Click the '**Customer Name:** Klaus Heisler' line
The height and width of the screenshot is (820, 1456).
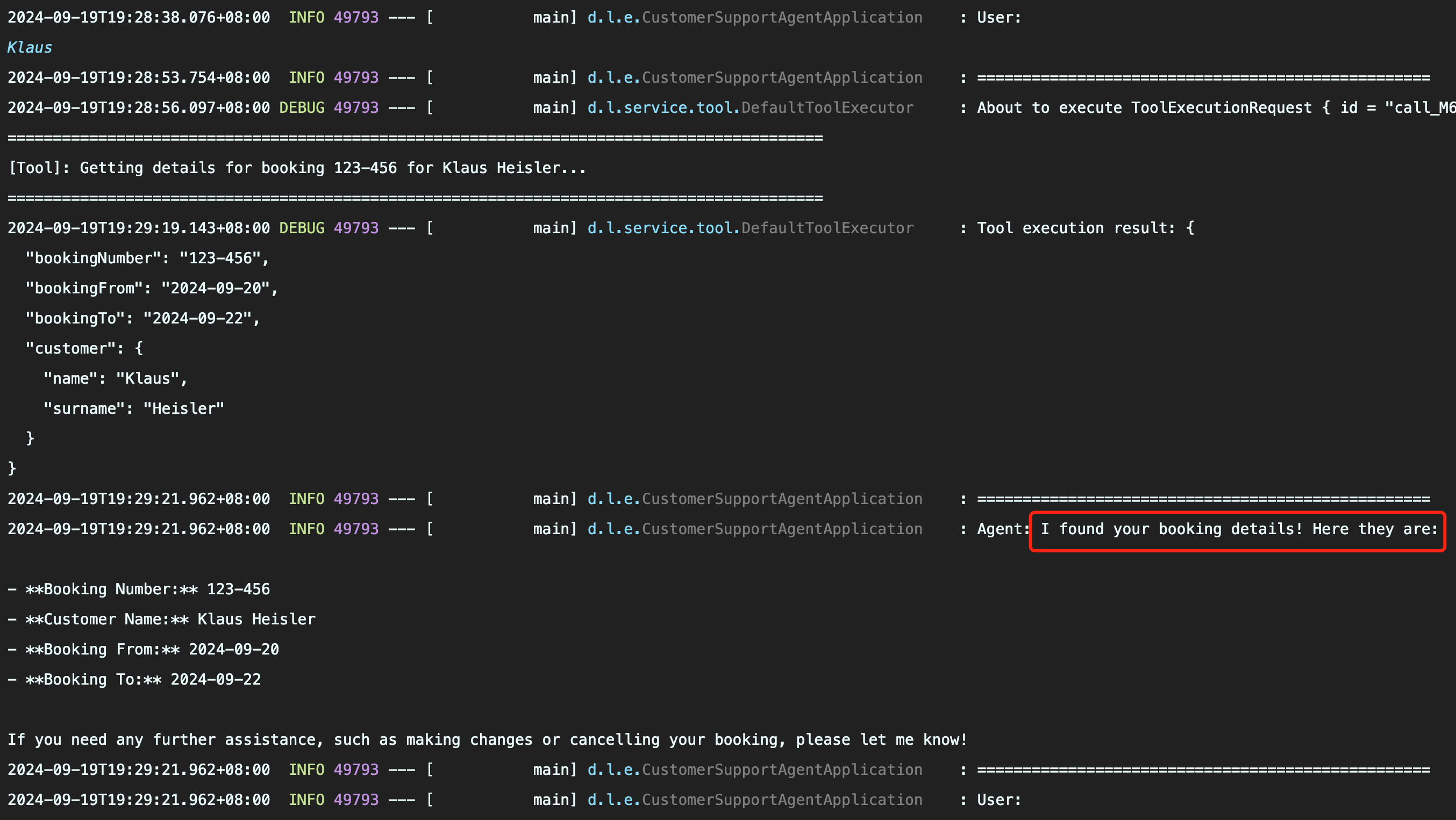(x=162, y=620)
